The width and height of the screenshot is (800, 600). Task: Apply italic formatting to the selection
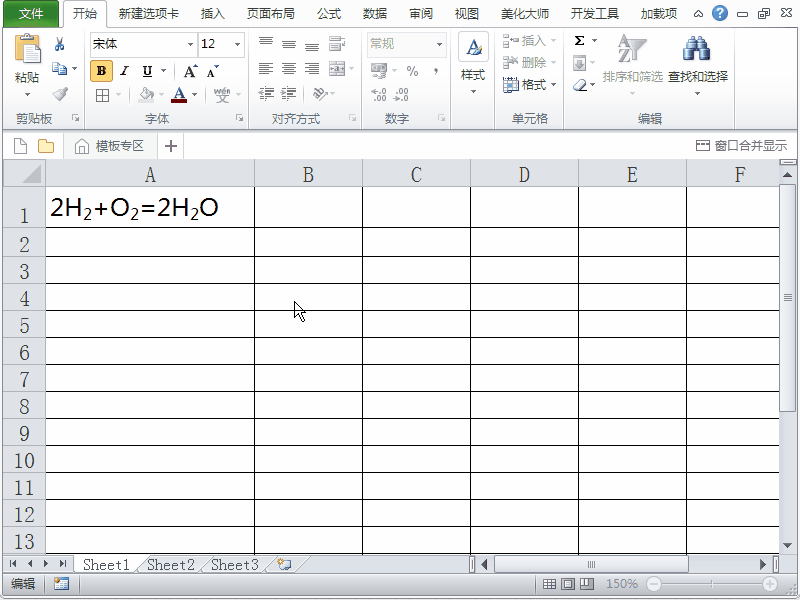(x=125, y=70)
